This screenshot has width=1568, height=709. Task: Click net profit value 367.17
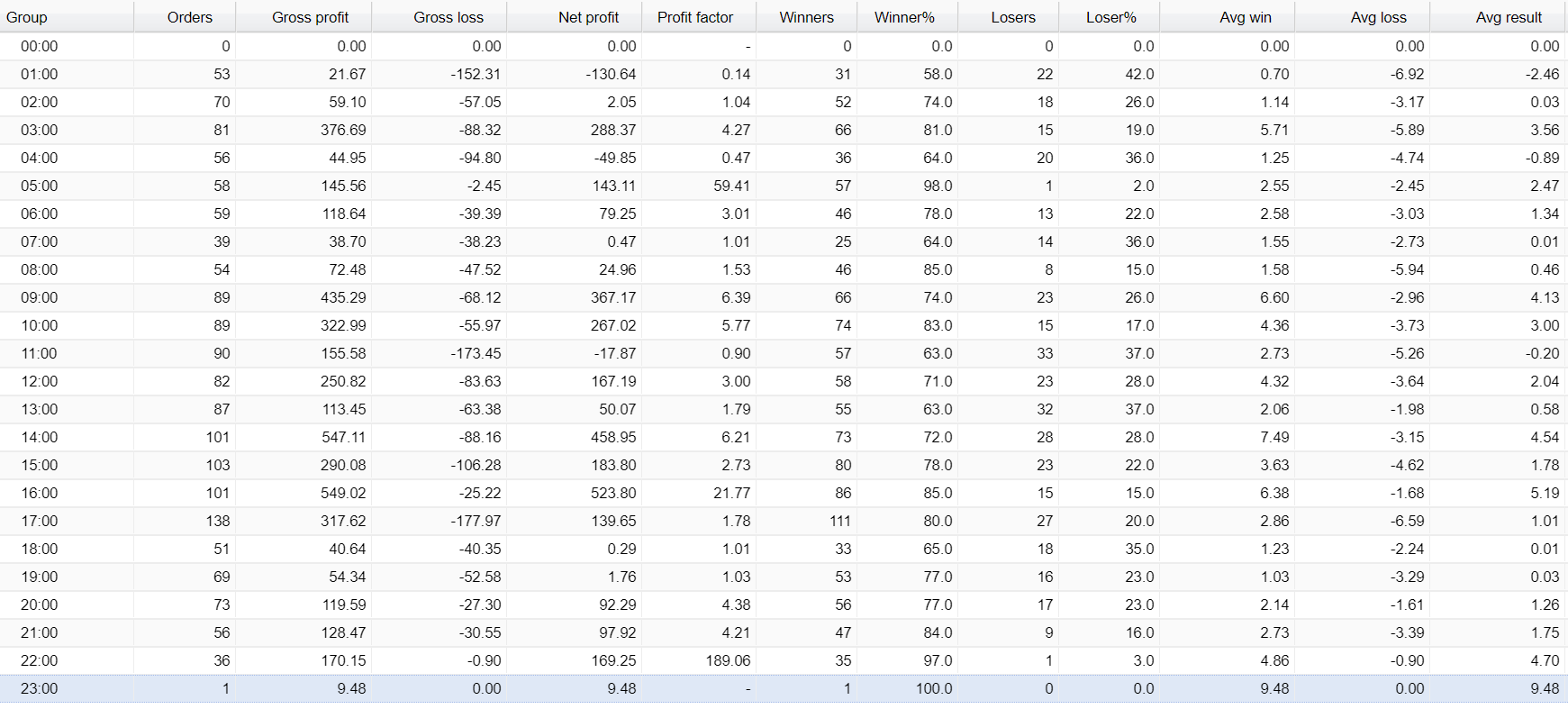point(613,297)
